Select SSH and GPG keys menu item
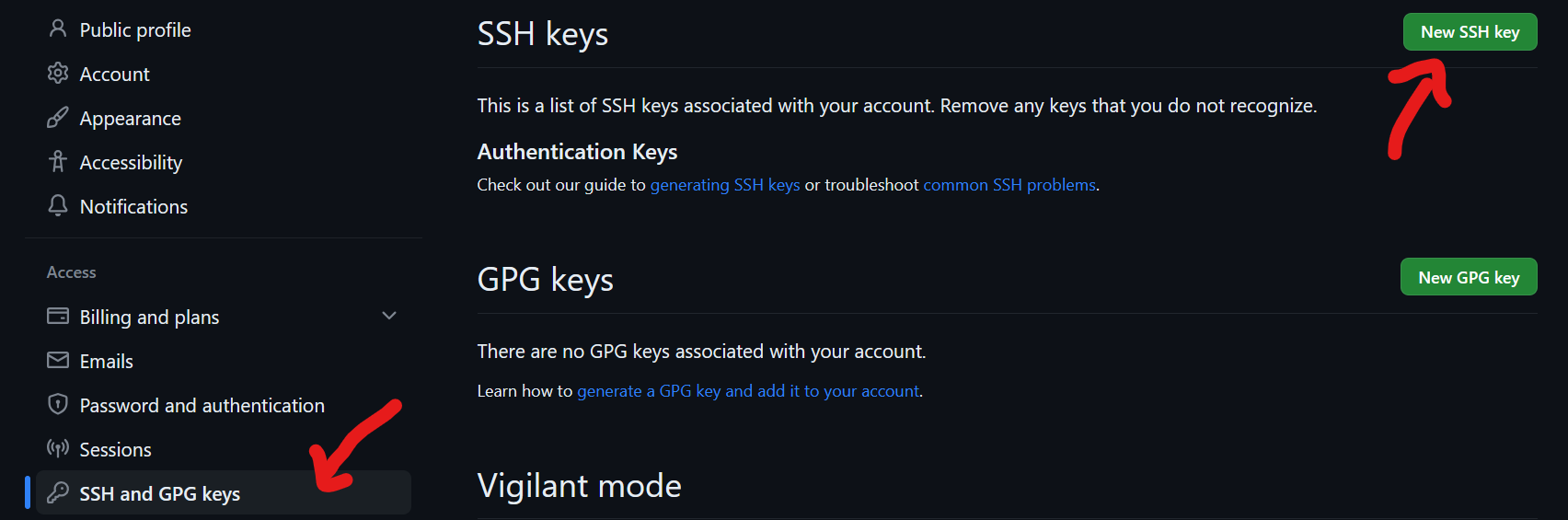This screenshot has width=1568, height=520. pyautogui.click(x=159, y=494)
